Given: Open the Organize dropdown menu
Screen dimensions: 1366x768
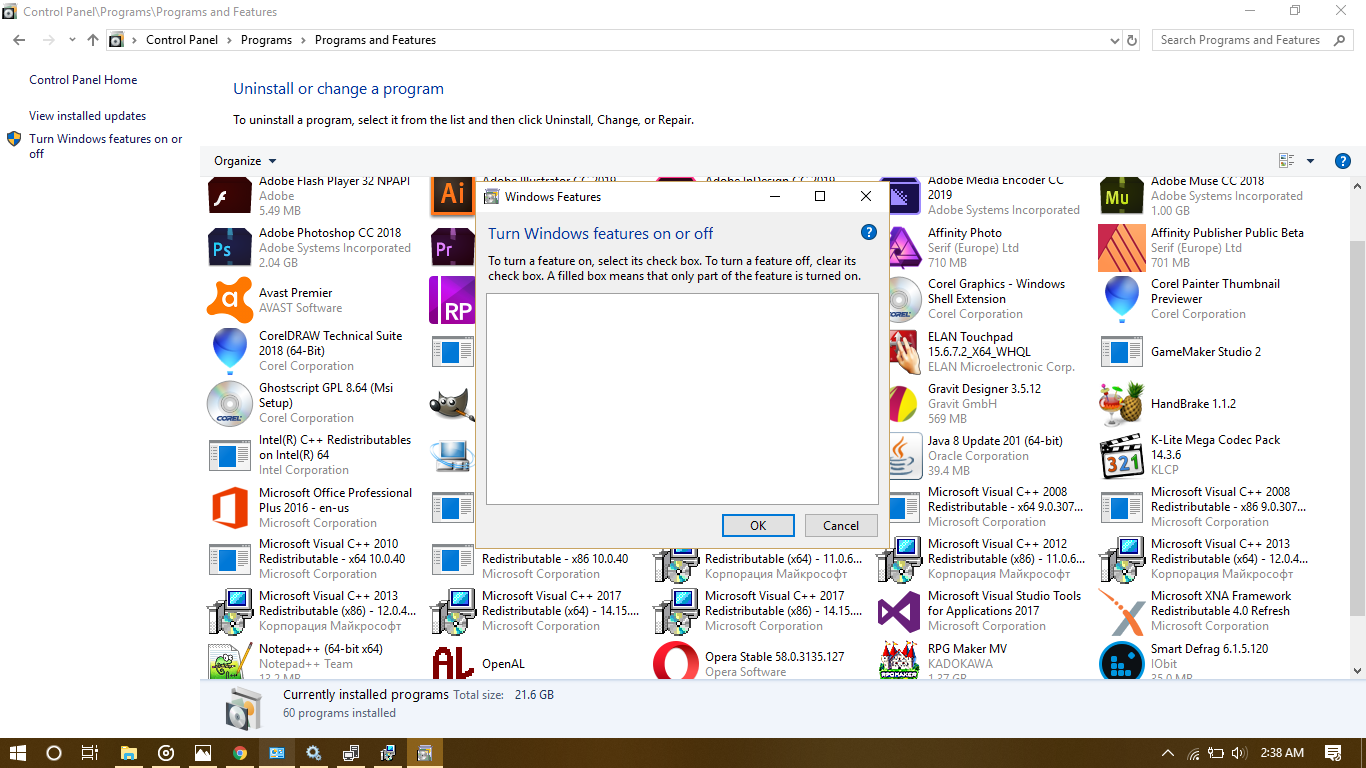Looking at the screenshot, I should [245, 161].
